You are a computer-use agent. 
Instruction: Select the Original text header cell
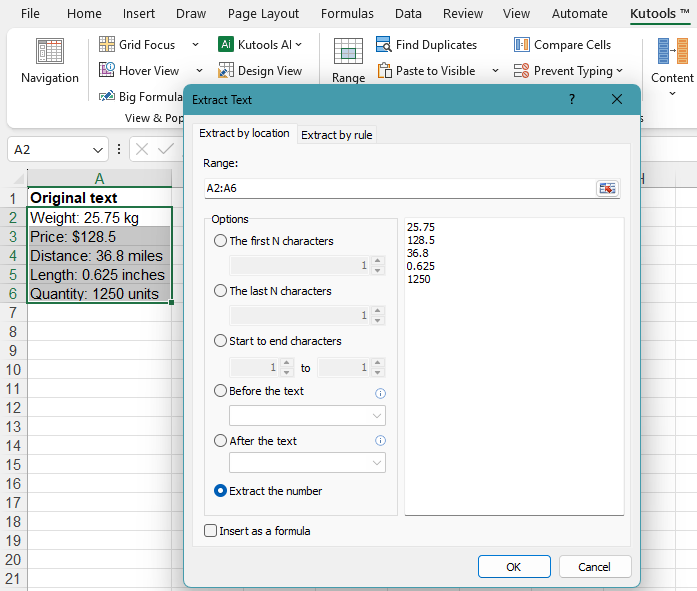tap(99, 198)
